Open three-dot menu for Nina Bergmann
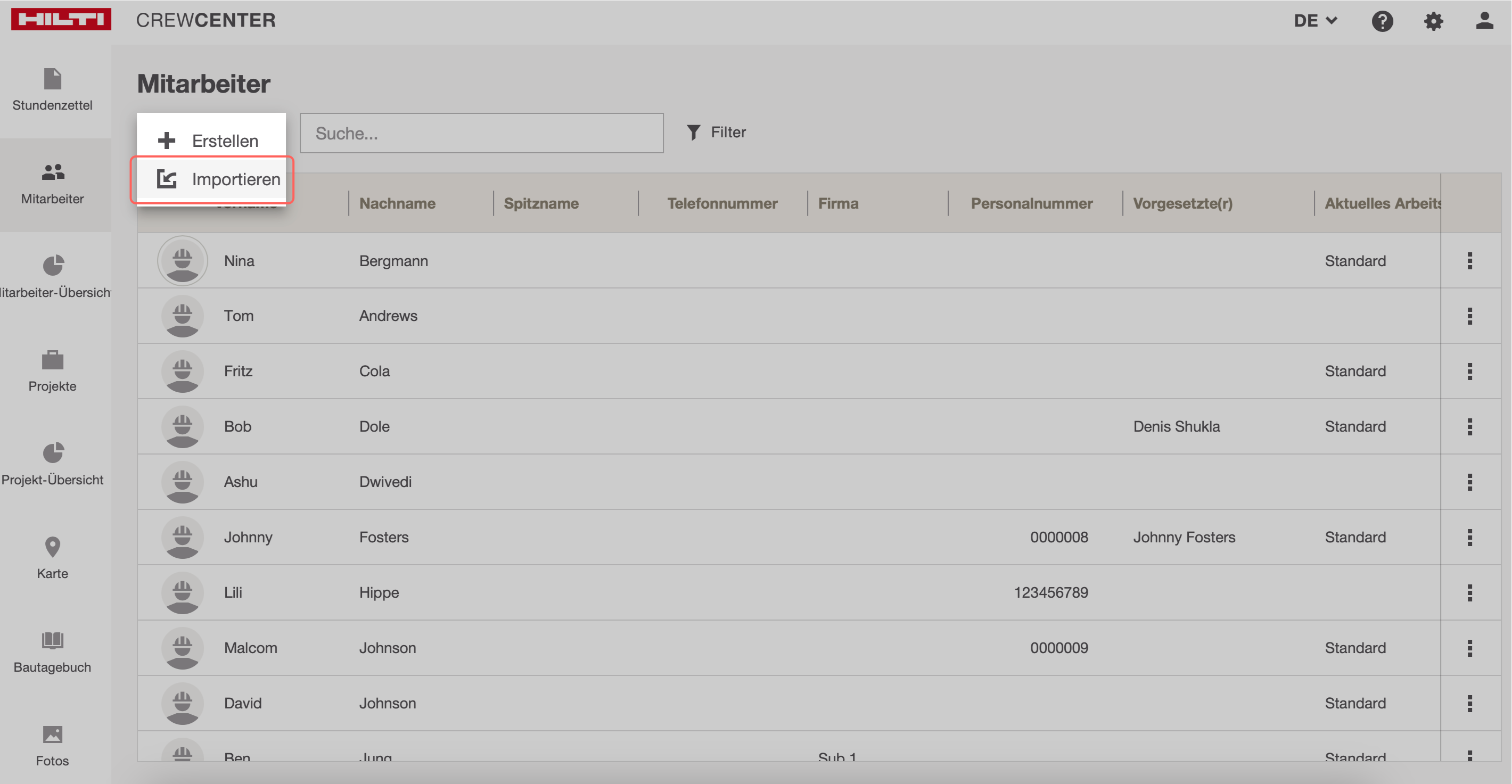Image resolution: width=1512 pixels, height=784 pixels. tap(1469, 261)
